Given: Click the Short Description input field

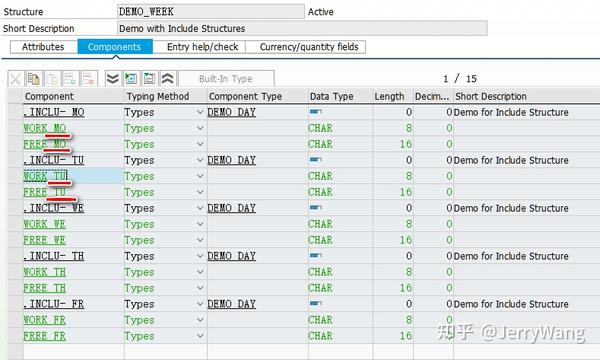Looking at the screenshot, I should (x=302, y=28).
